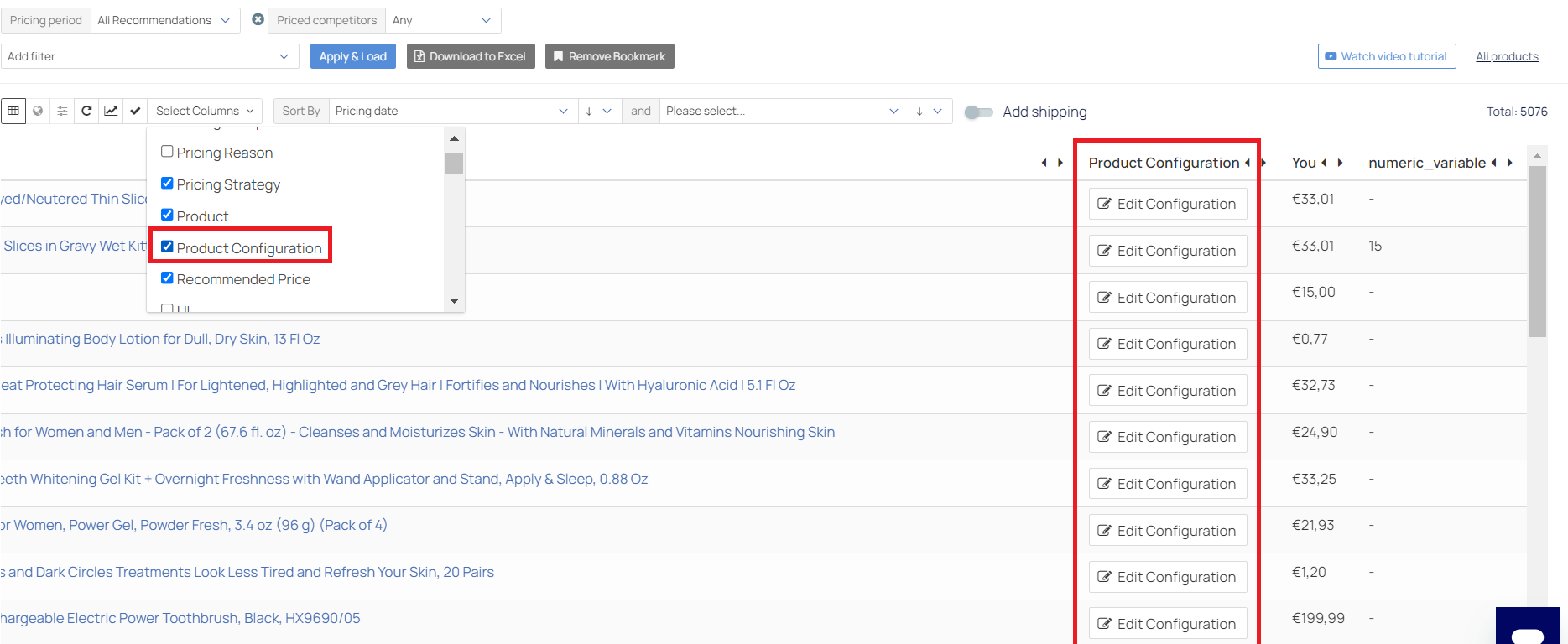This screenshot has height=644, width=1568.
Task: Toggle the Add shipping switch
Action: click(978, 112)
